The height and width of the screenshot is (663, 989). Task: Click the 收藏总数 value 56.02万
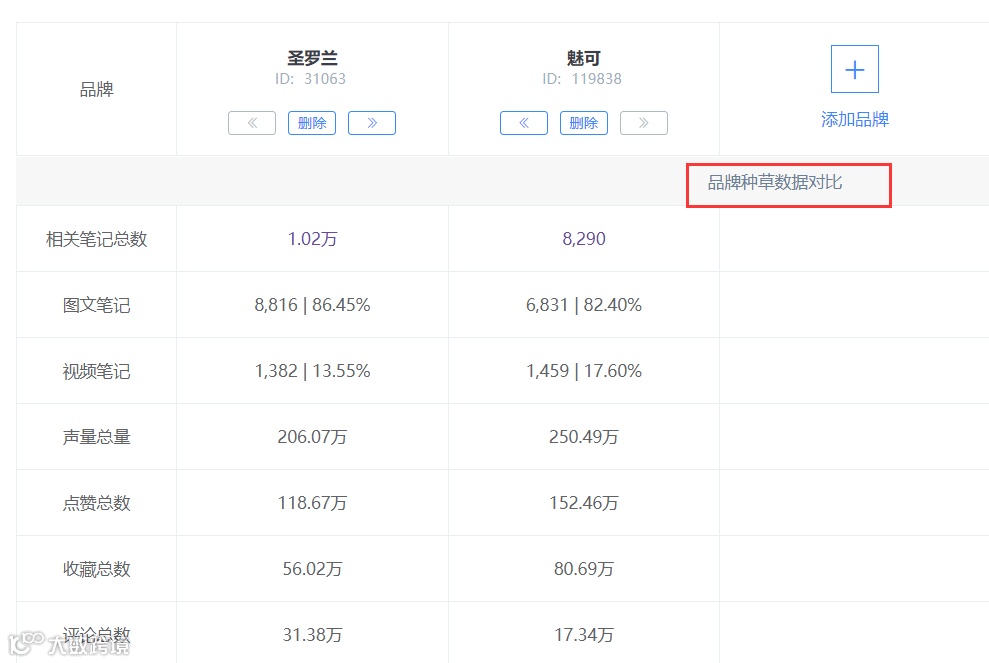[x=312, y=569]
